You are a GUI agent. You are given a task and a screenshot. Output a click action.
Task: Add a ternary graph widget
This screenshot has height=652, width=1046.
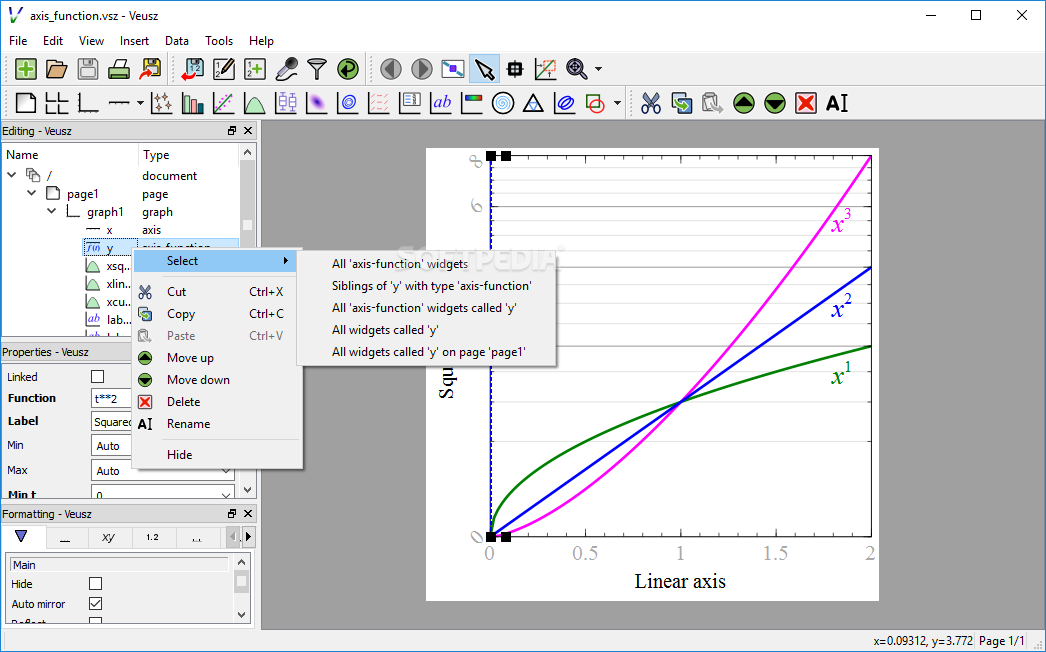pos(534,103)
